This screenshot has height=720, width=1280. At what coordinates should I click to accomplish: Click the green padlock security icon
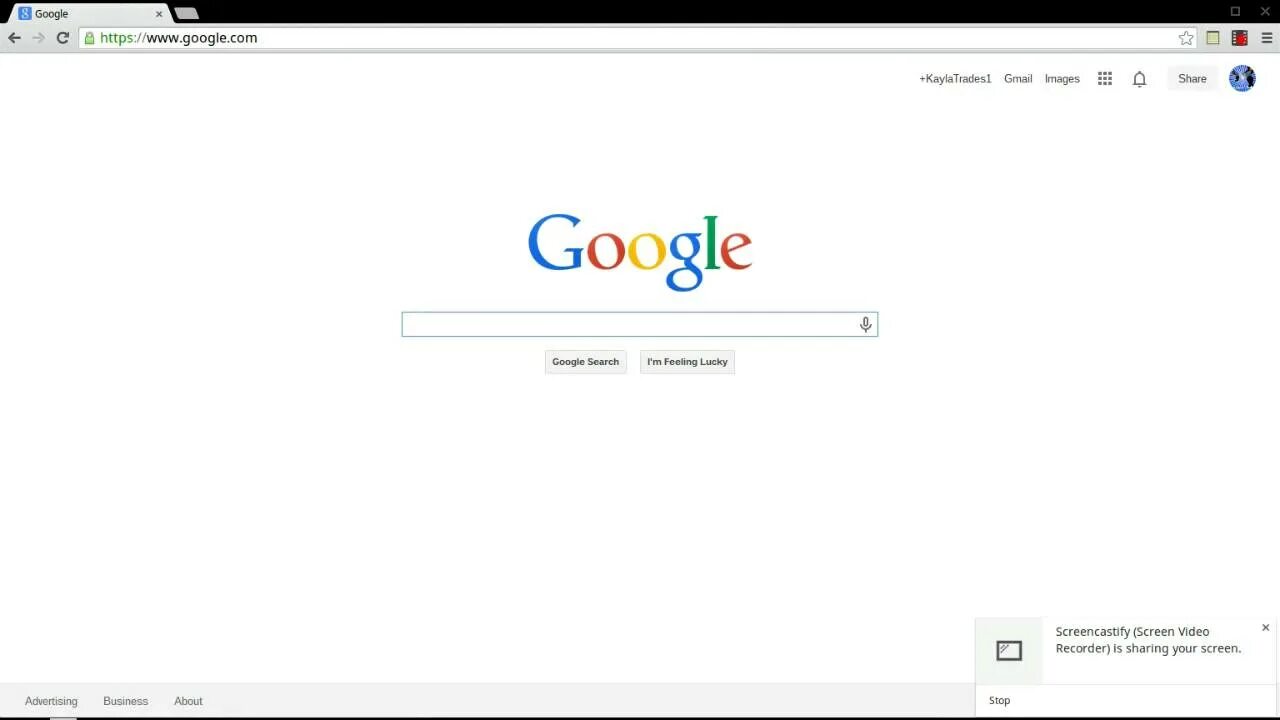[x=89, y=38]
